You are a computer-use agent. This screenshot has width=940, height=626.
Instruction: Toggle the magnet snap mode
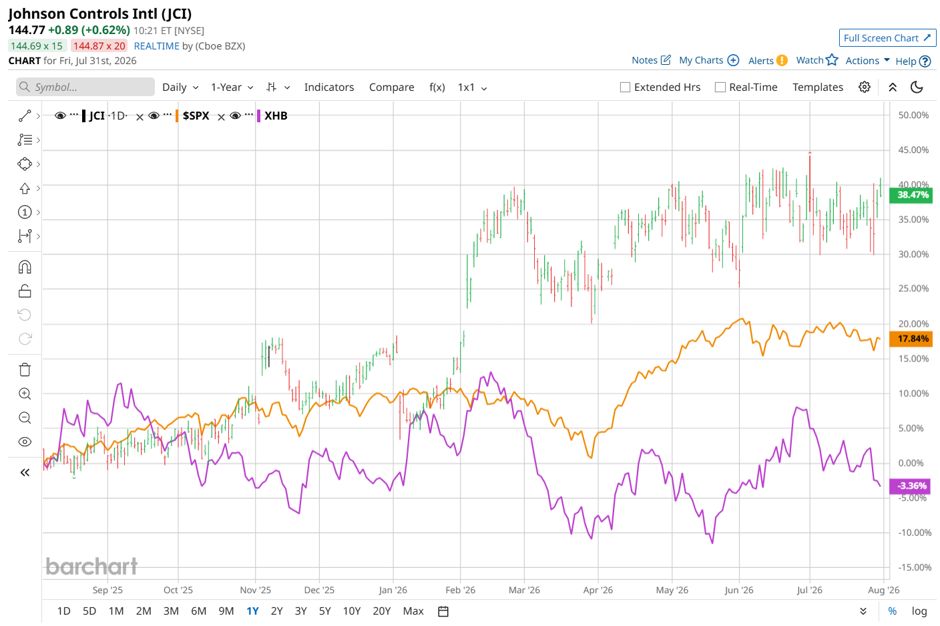[25, 267]
